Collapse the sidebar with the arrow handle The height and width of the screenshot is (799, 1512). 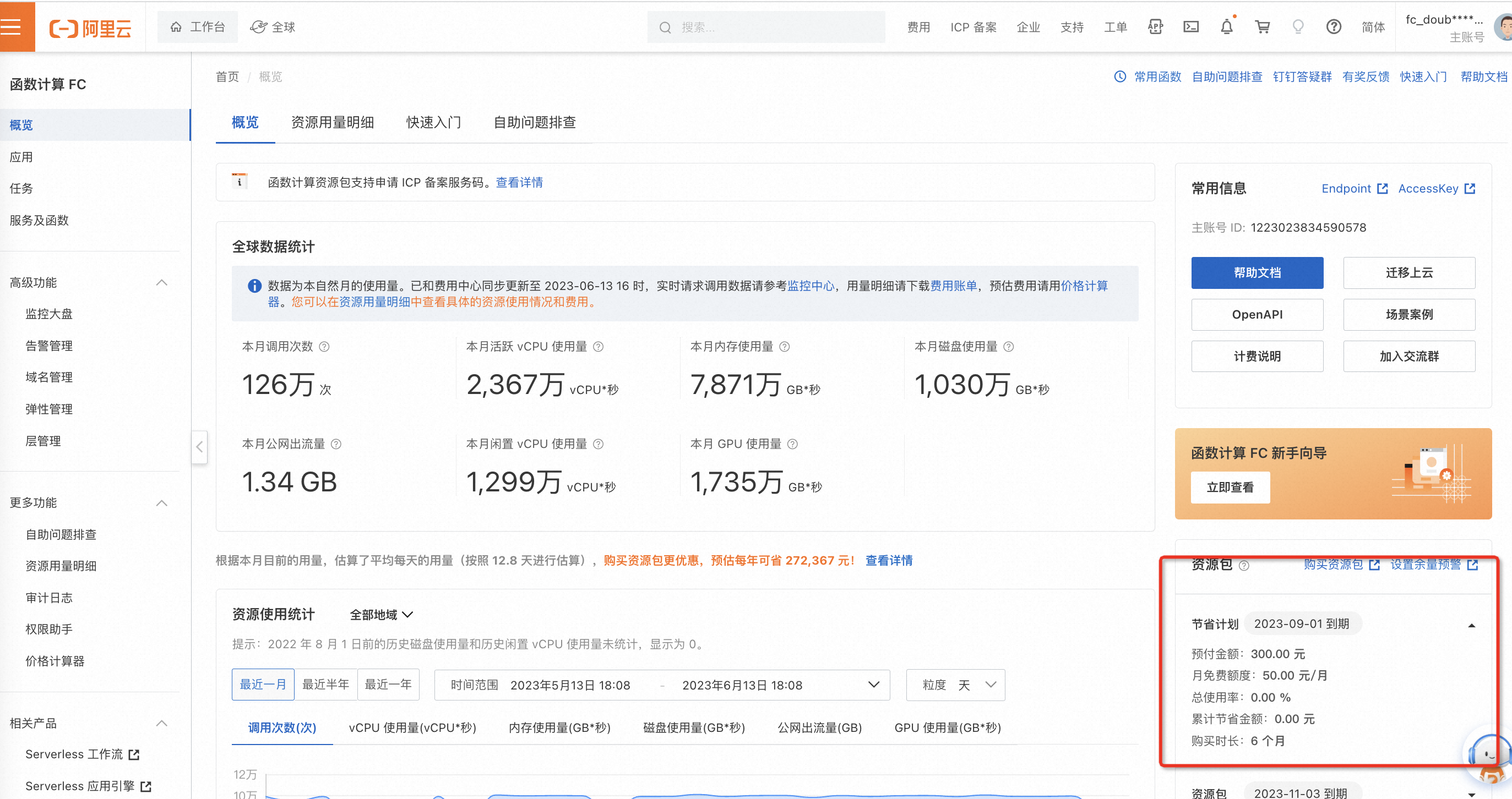click(x=199, y=447)
